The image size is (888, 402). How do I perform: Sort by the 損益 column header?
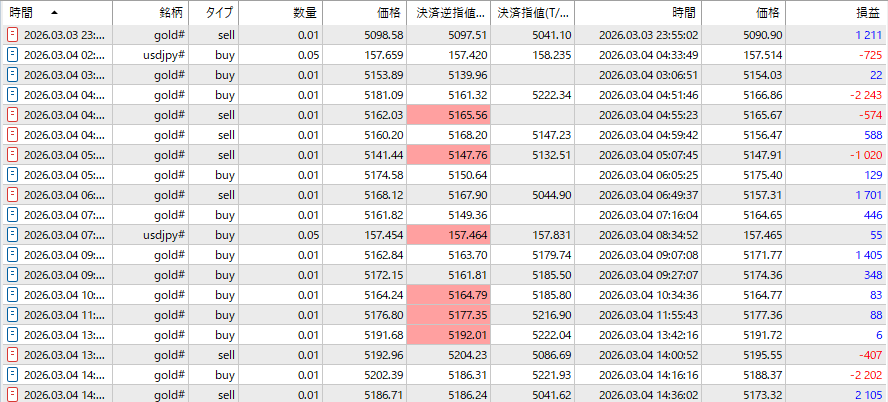pyautogui.click(x=868, y=12)
